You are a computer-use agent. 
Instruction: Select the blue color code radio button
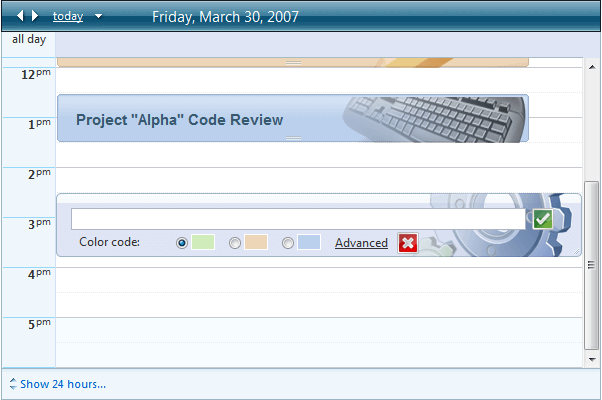point(288,243)
